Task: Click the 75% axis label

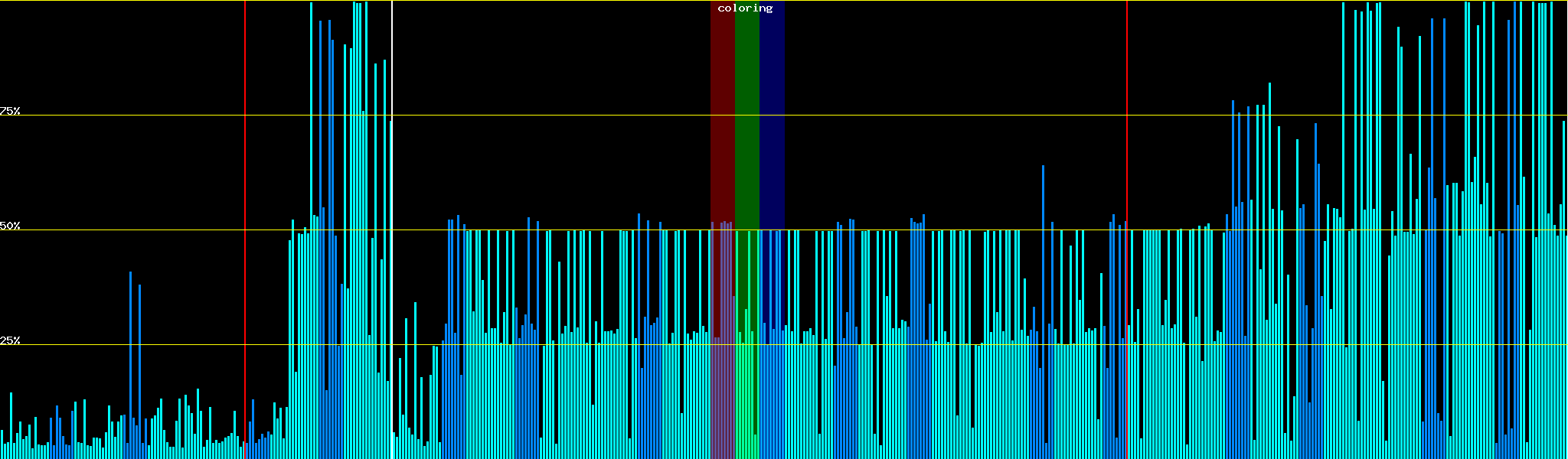Action: point(10,111)
